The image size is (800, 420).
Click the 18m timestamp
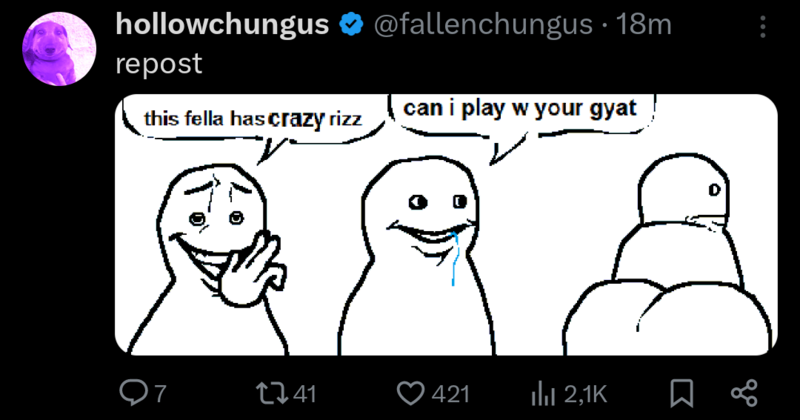click(643, 24)
